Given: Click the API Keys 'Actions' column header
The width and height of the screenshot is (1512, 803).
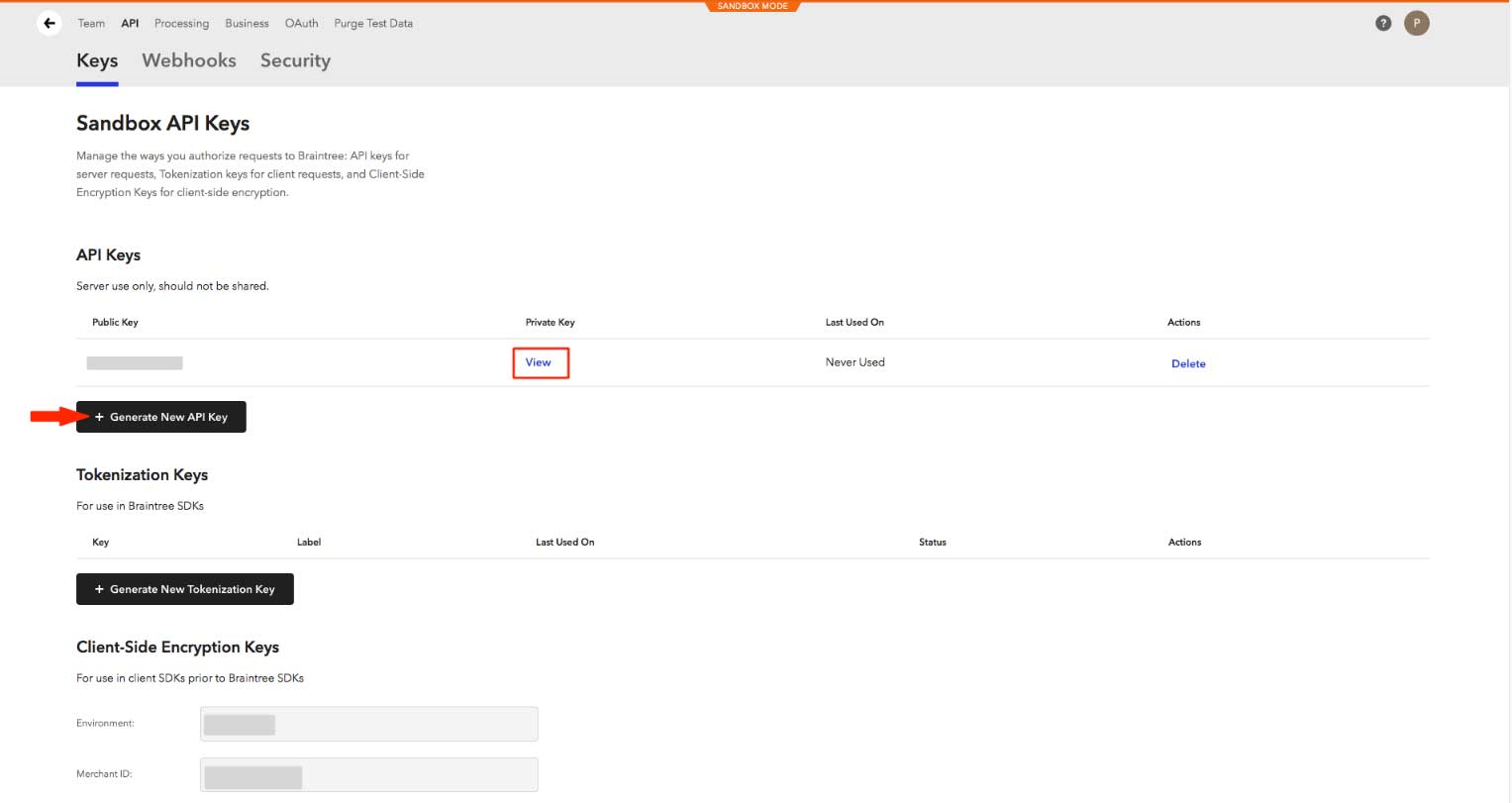Looking at the screenshot, I should tap(1184, 322).
